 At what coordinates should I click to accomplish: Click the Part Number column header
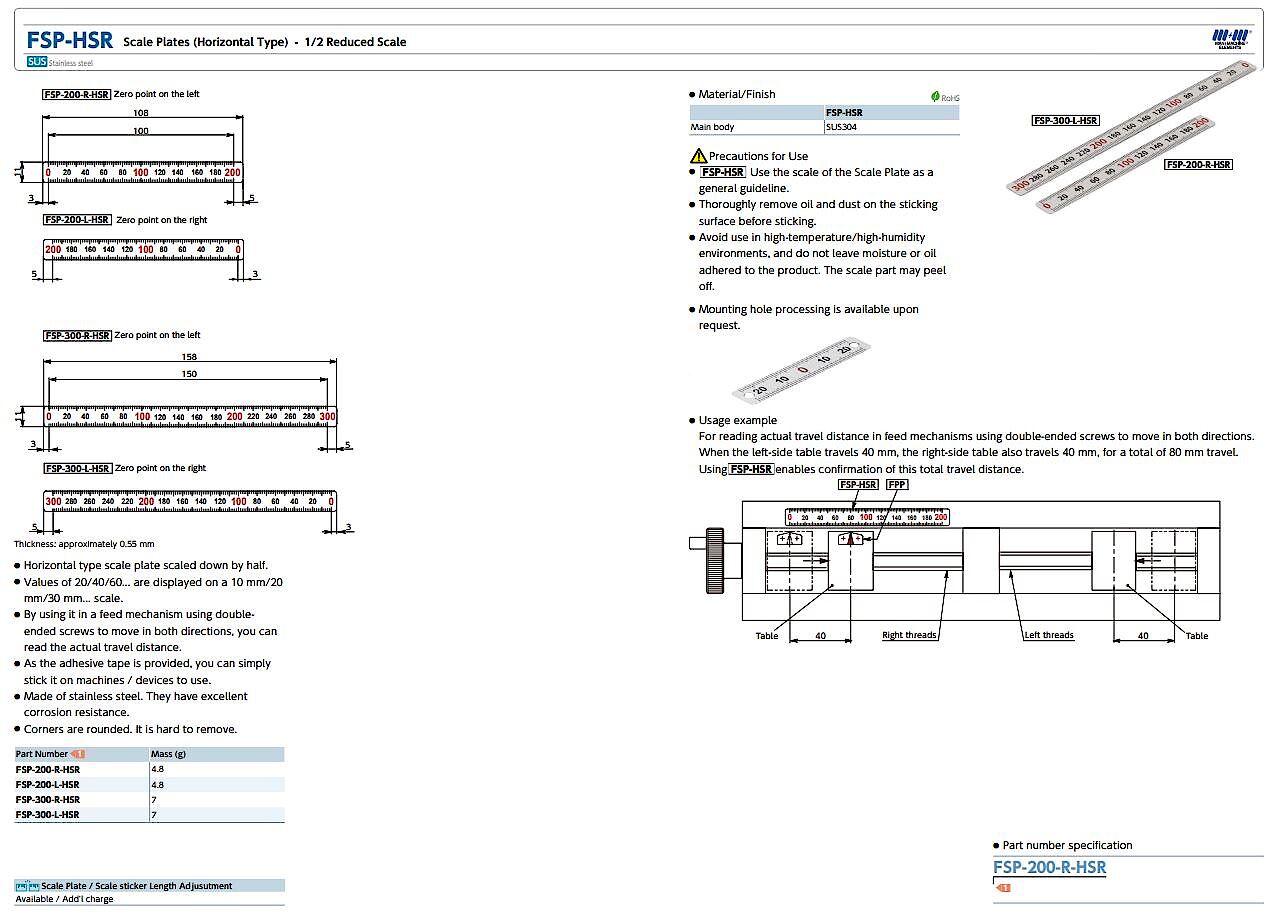click(x=42, y=754)
